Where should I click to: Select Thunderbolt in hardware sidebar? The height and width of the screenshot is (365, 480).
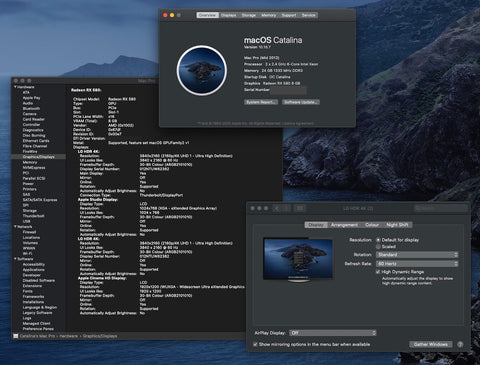33,216
